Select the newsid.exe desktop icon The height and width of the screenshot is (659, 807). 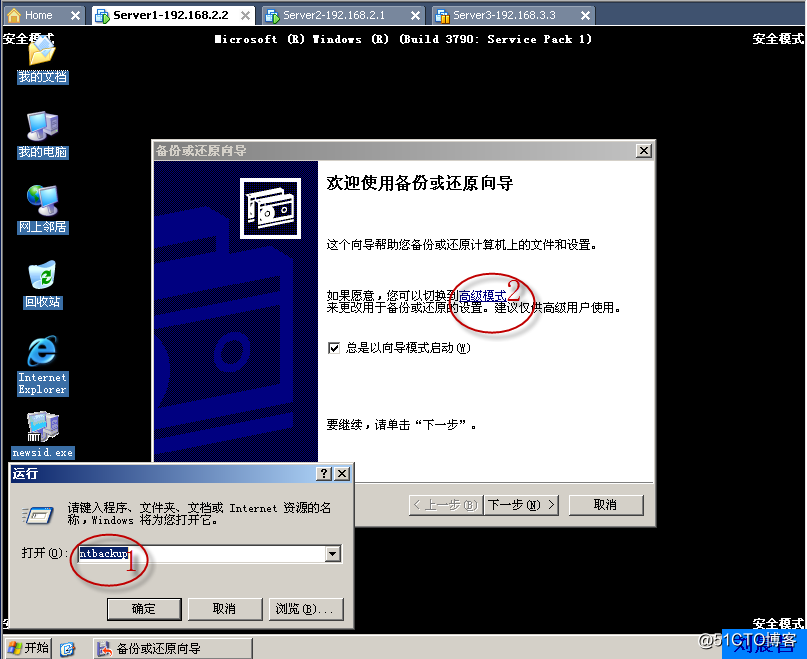pyautogui.click(x=42, y=435)
